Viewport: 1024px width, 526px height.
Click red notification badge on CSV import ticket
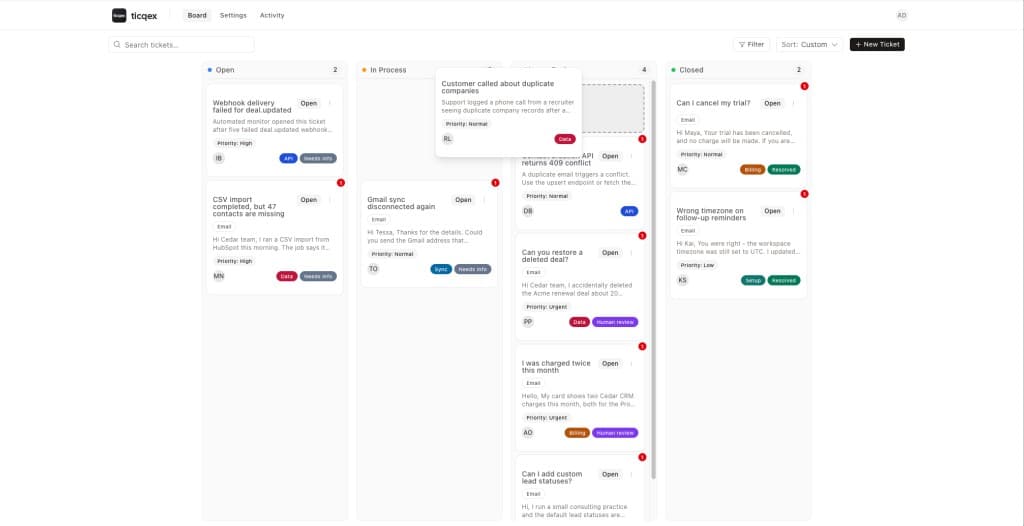tap(340, 183)
